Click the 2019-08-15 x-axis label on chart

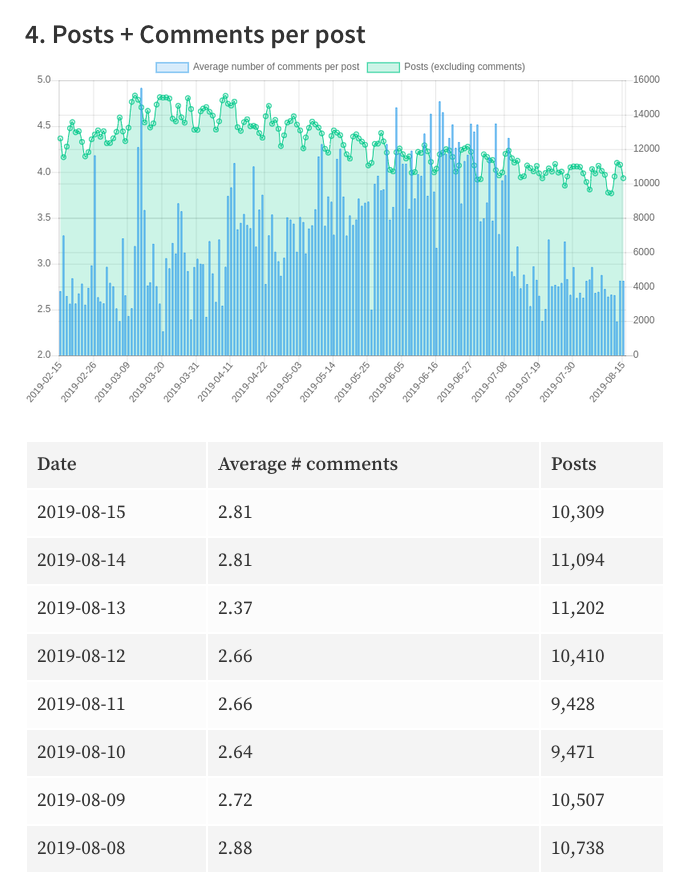coord(608,382)
